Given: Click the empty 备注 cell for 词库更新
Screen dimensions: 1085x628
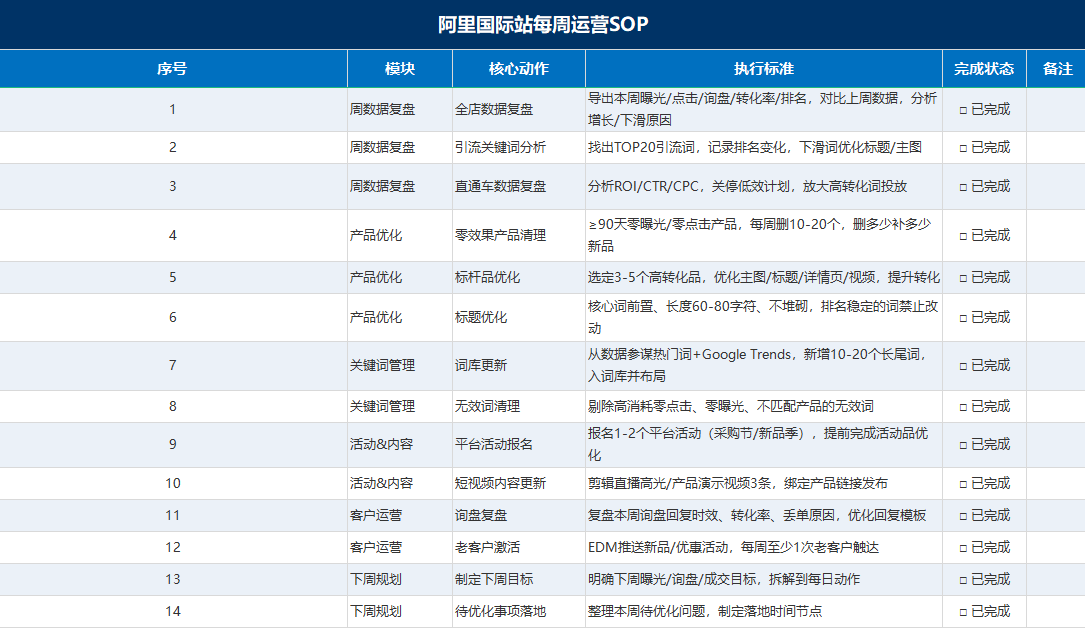Looking at the screenshot, I should [1056, 365].
